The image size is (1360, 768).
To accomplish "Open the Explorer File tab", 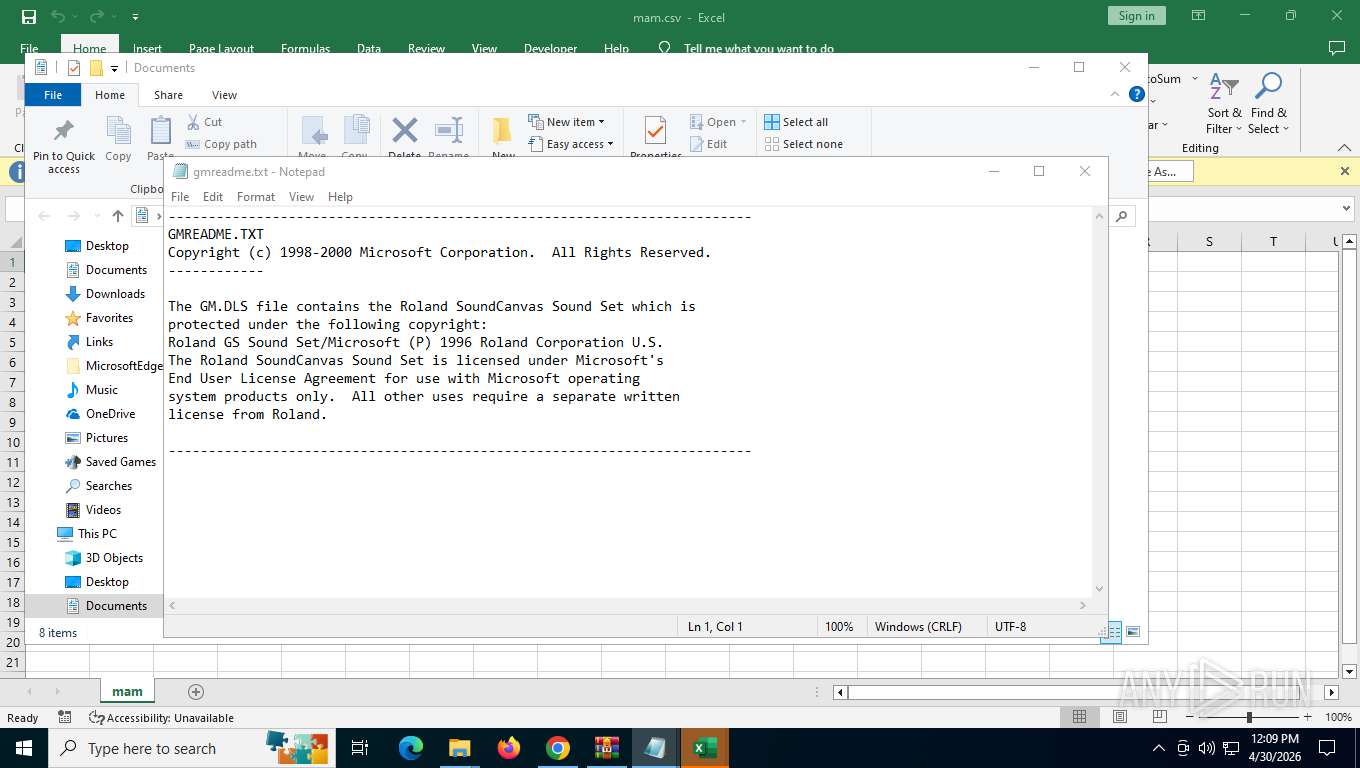I will (x=53, y=95).
